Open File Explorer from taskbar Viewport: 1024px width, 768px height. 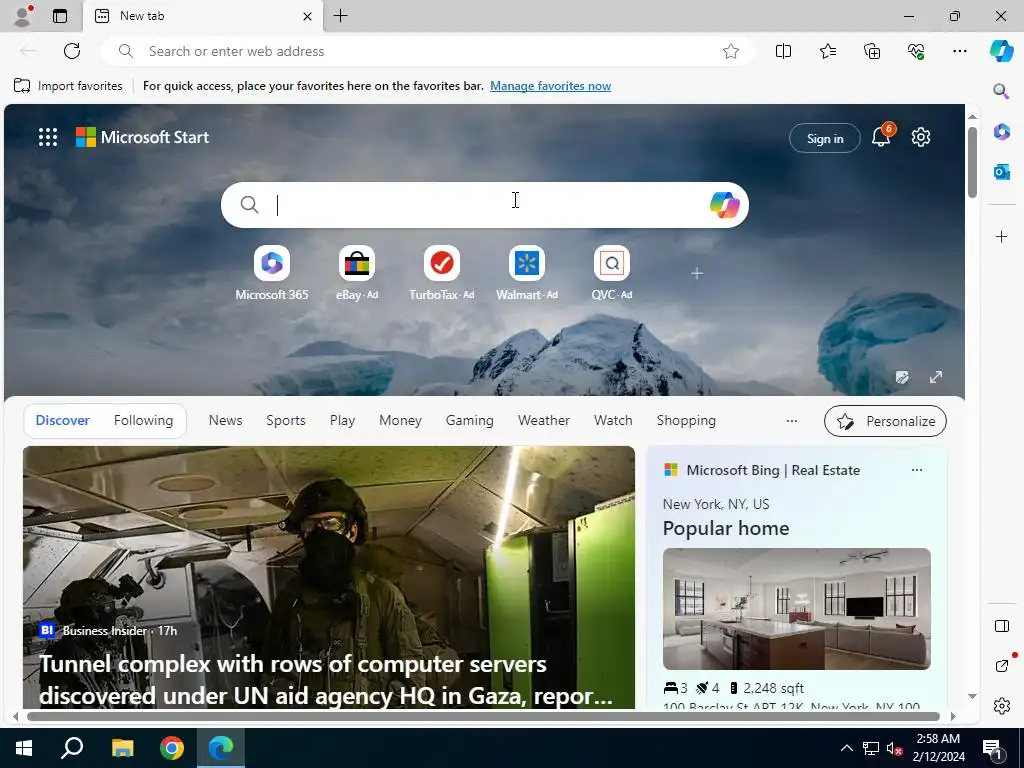(x=122, y=748)
